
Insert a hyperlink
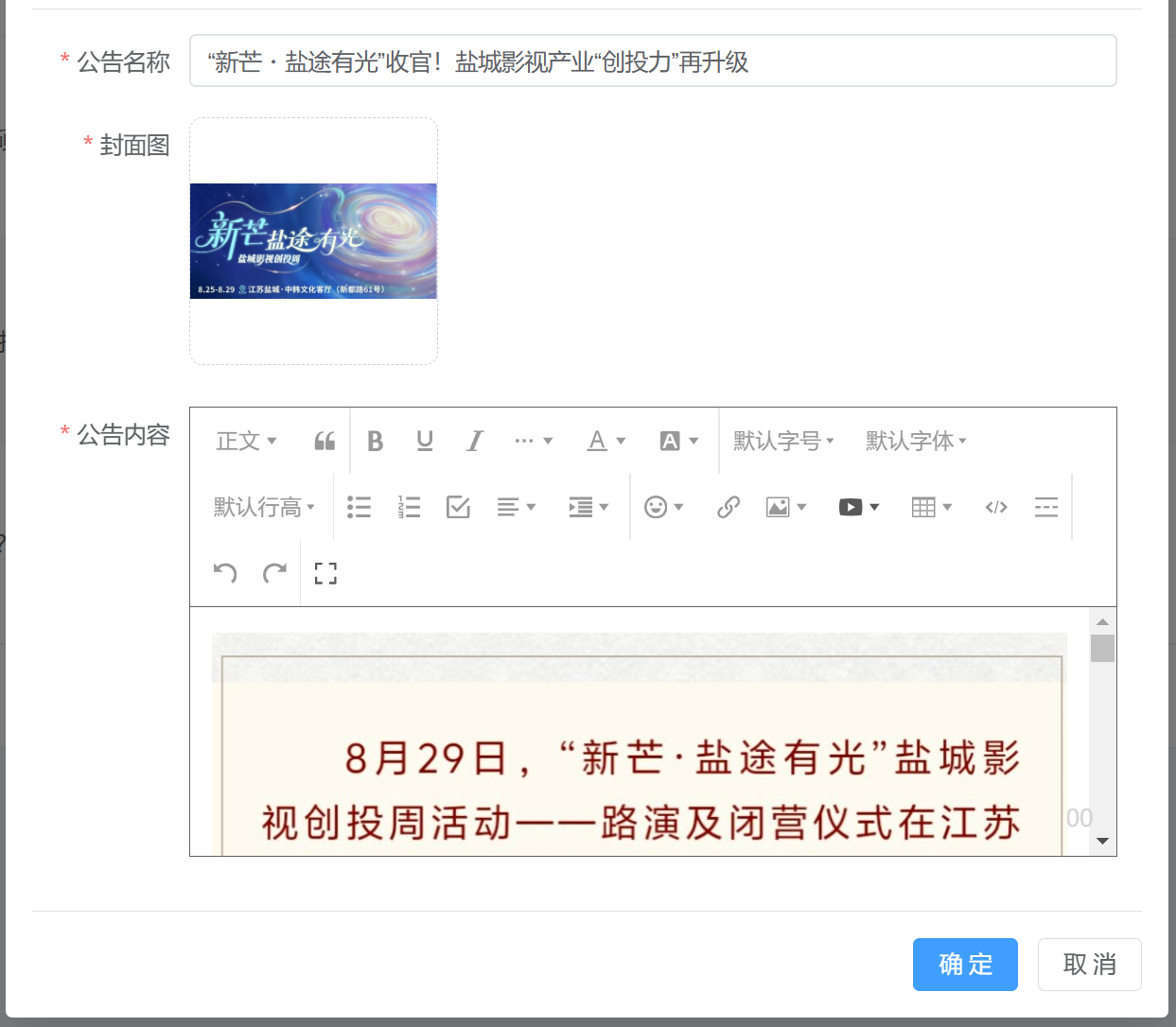coord(728,507)
